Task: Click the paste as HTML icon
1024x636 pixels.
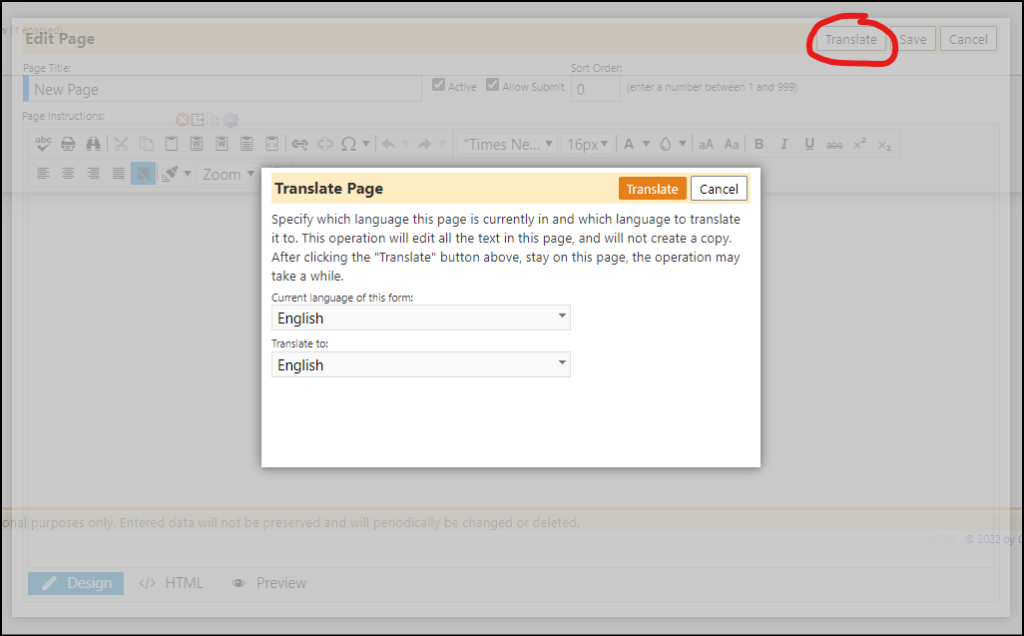Action: 272,144
